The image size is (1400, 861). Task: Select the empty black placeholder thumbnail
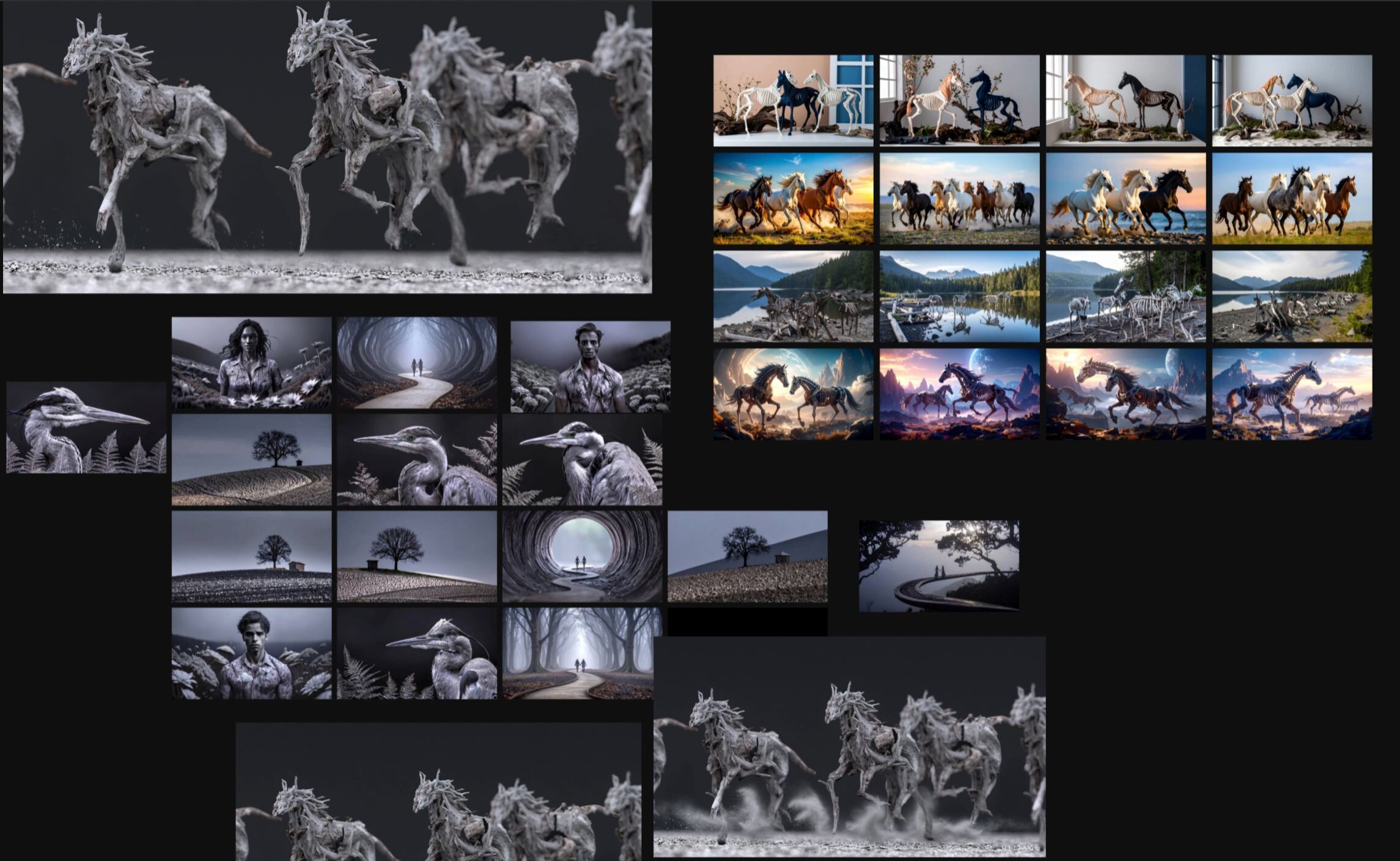tap(747, 622)
